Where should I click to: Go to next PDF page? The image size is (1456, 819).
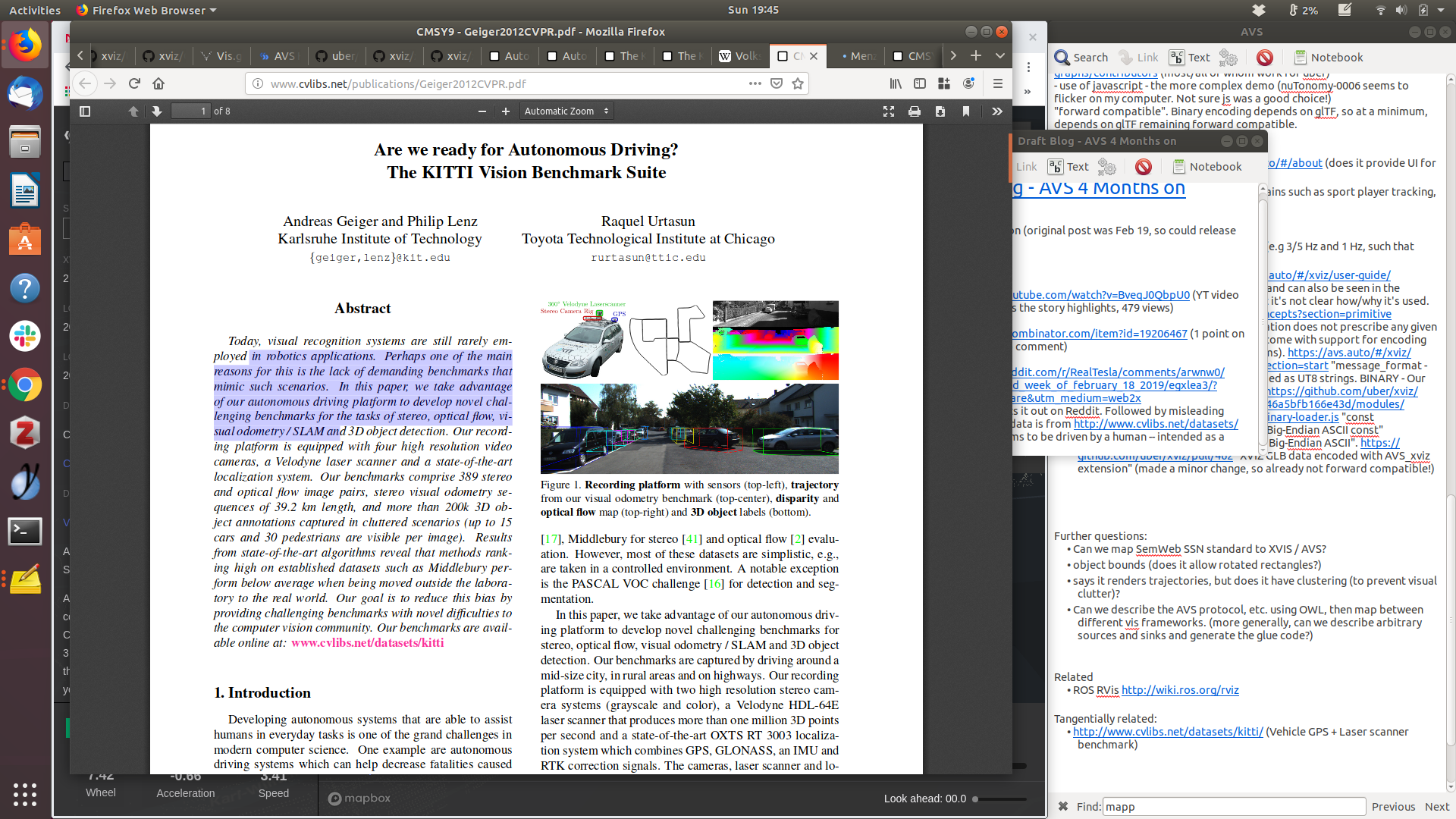[156, 111]
